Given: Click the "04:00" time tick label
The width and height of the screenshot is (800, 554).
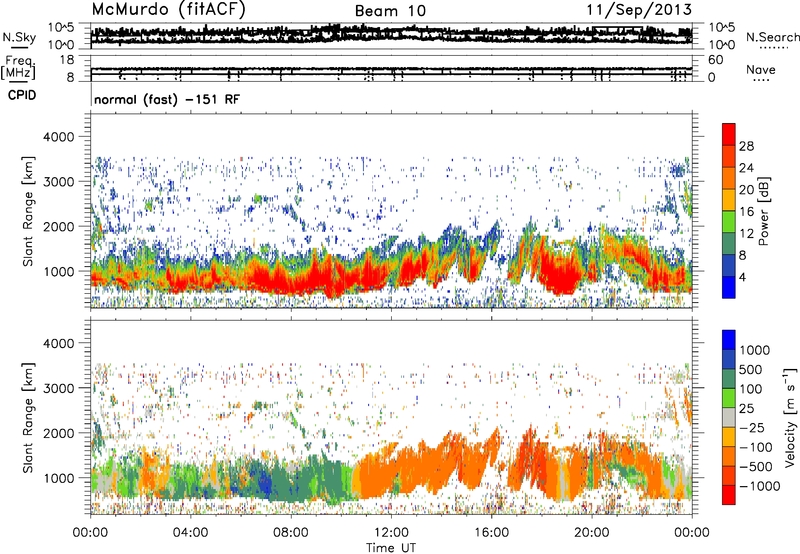Looking at the screenshot, I should (x=191, y=533).
